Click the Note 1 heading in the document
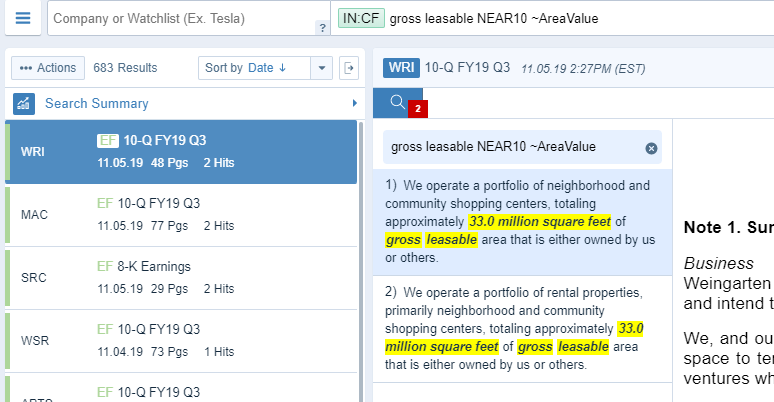Screen dimensions: 774x402 tap(729, 227)
